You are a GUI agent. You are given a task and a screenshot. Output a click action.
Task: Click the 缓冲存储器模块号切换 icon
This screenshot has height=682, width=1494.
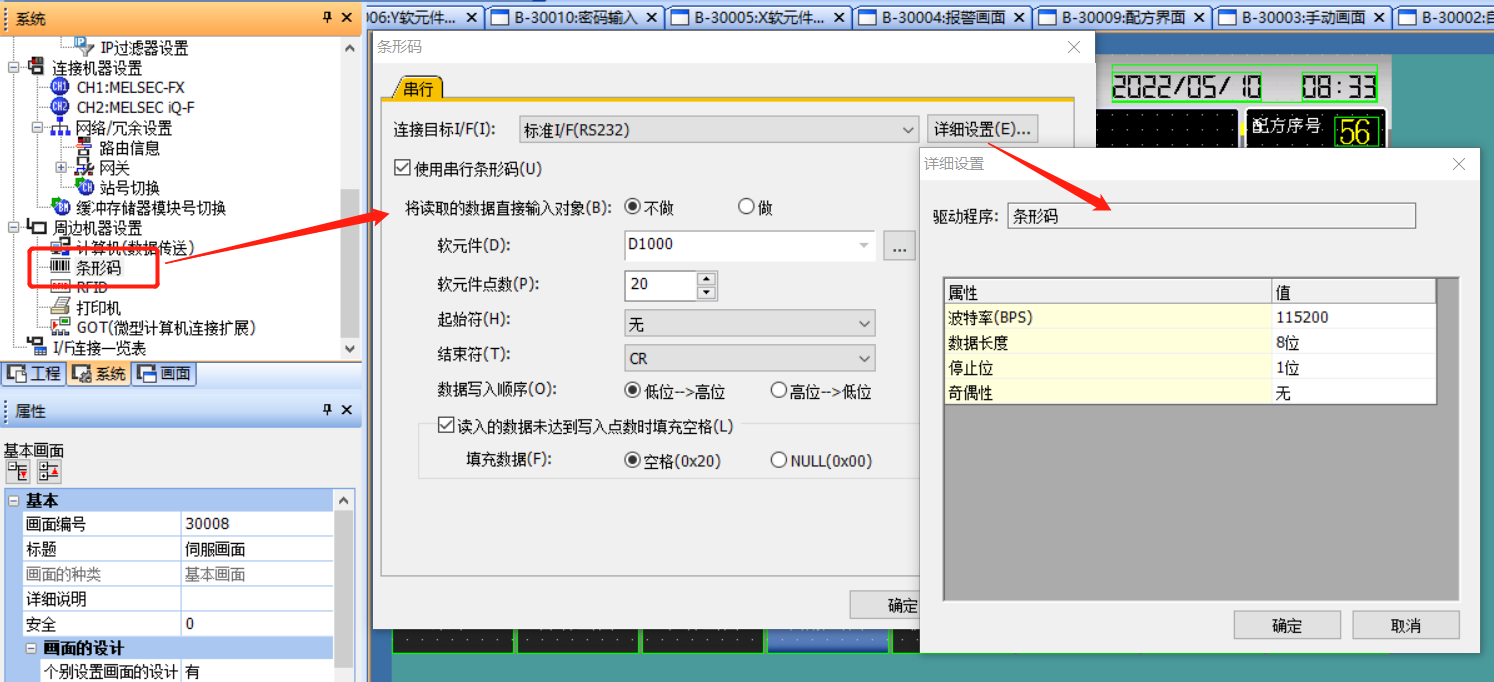point(62,208)
